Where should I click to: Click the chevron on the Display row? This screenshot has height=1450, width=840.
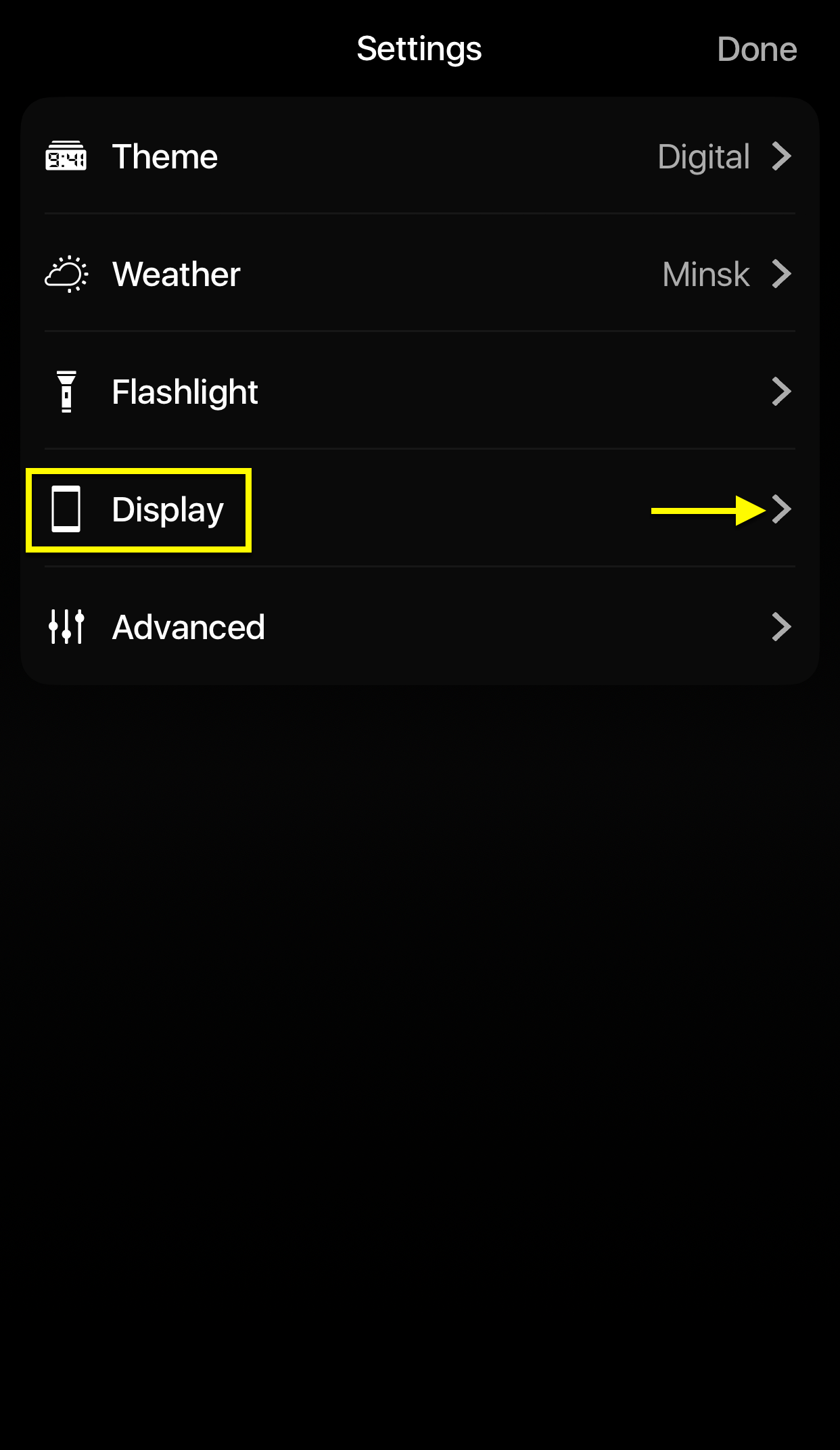coord(781,509)
